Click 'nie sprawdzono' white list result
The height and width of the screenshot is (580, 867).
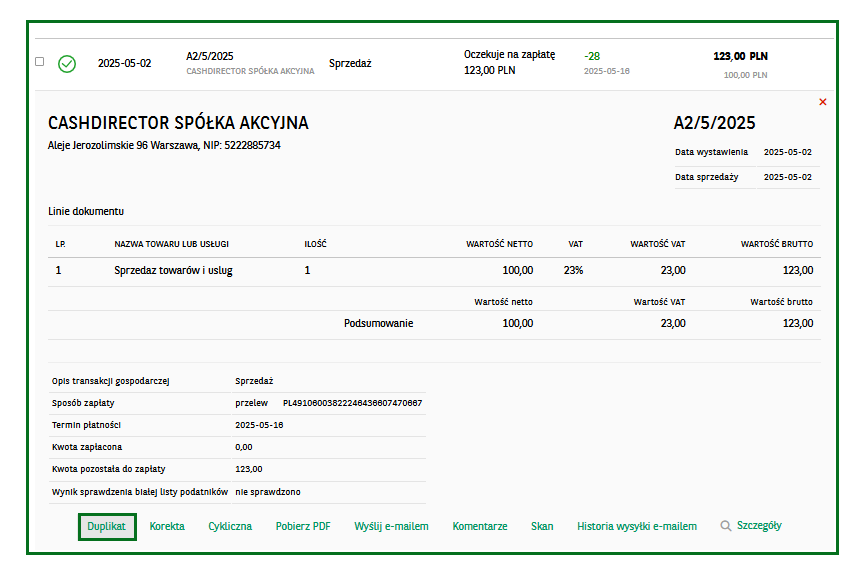click(x=268, y=492)
